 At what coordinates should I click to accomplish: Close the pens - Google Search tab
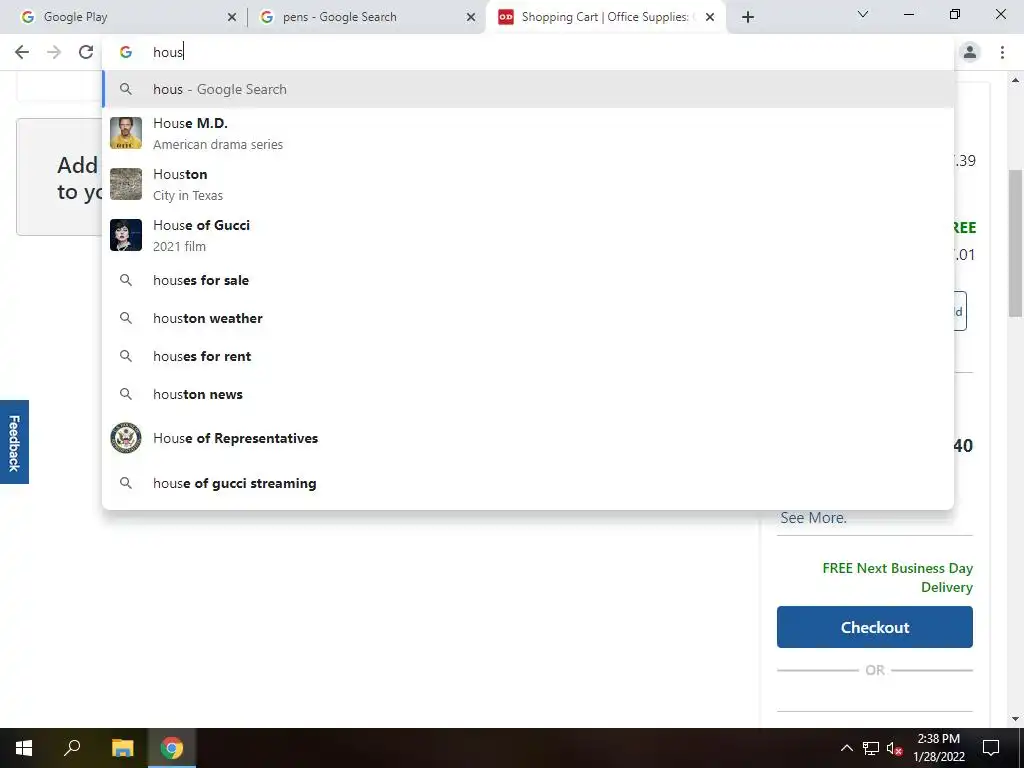[471, 18]
